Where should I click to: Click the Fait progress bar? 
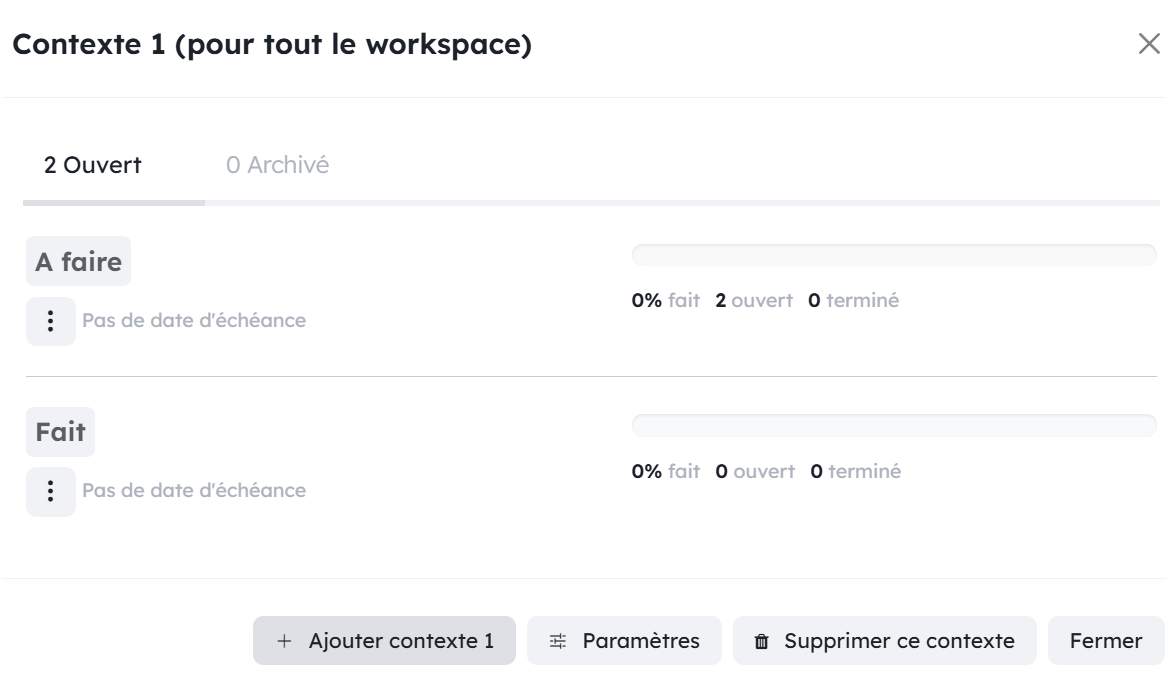coord(894,425)
